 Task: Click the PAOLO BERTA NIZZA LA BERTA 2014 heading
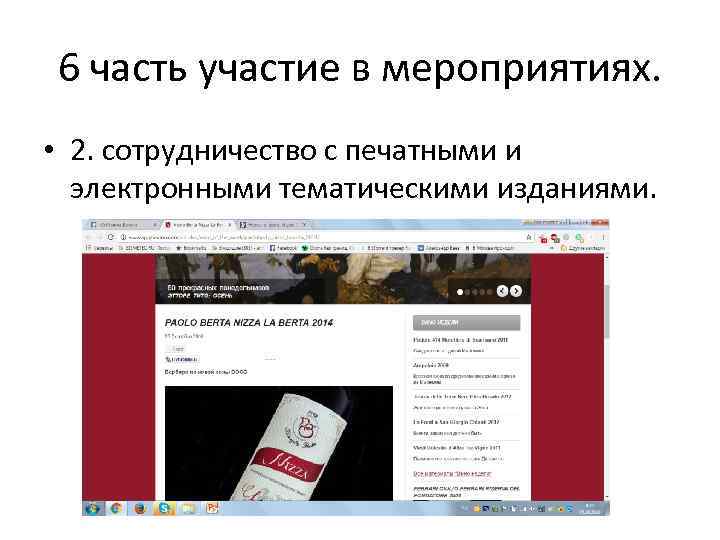coord(249,323)
